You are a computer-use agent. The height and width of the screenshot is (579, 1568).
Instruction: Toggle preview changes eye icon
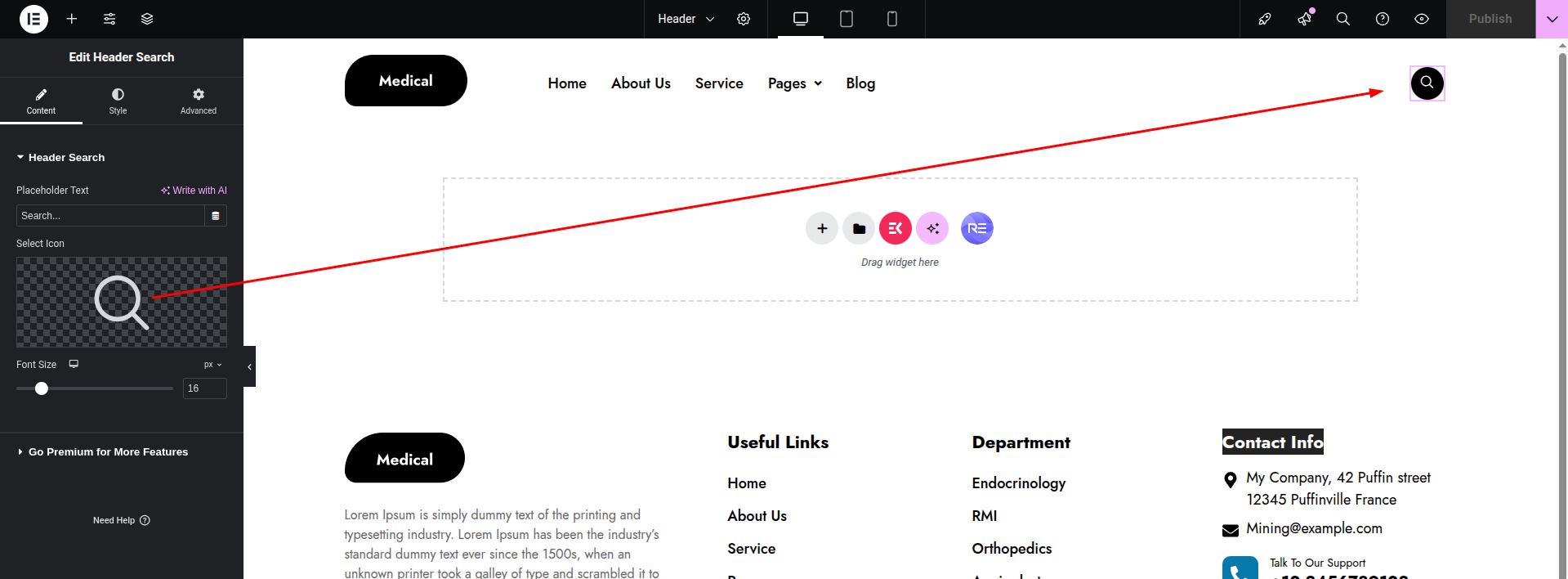pyautogui.click(x=1422, y=19)
